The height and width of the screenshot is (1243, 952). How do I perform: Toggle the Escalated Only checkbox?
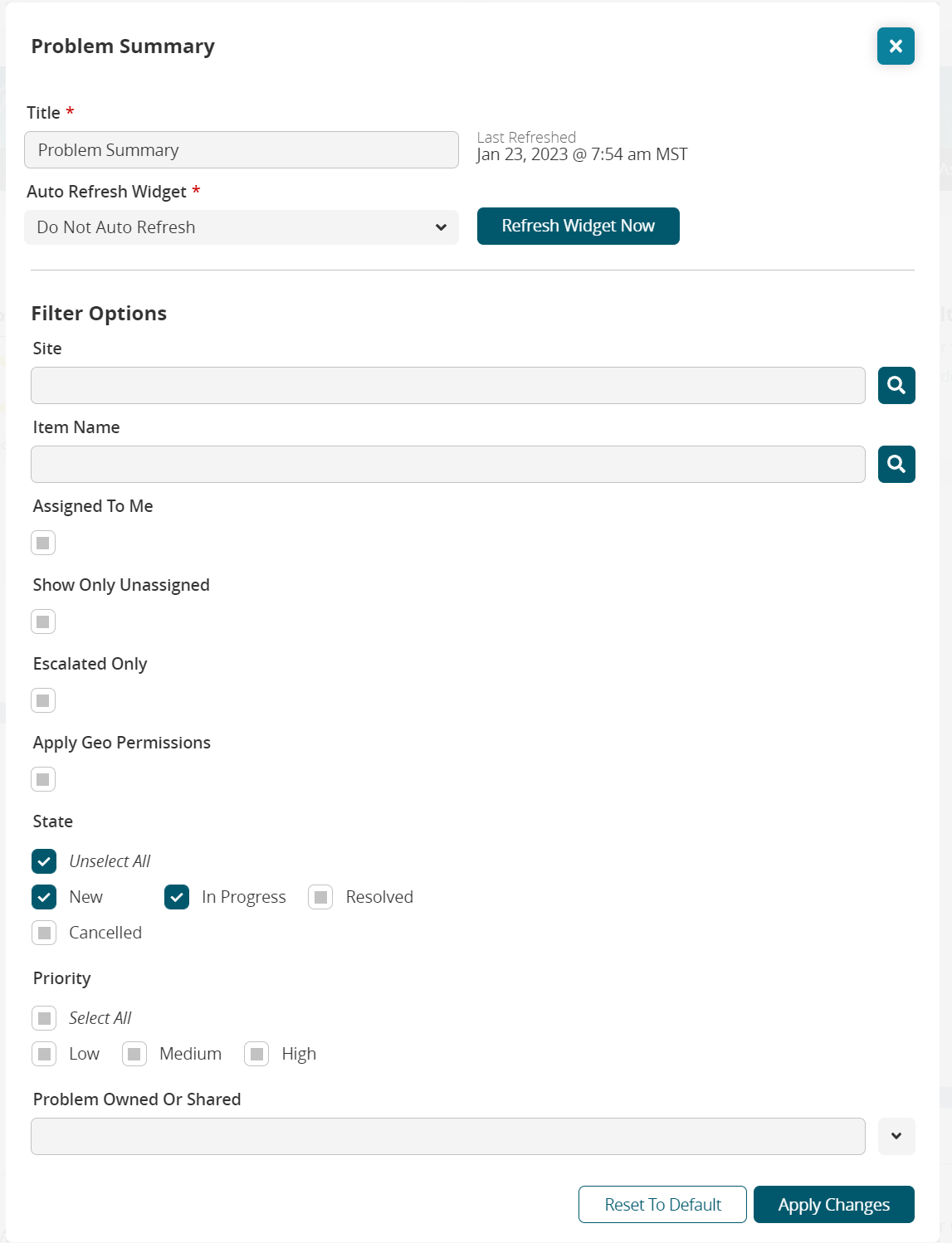(x=43, y=701)
